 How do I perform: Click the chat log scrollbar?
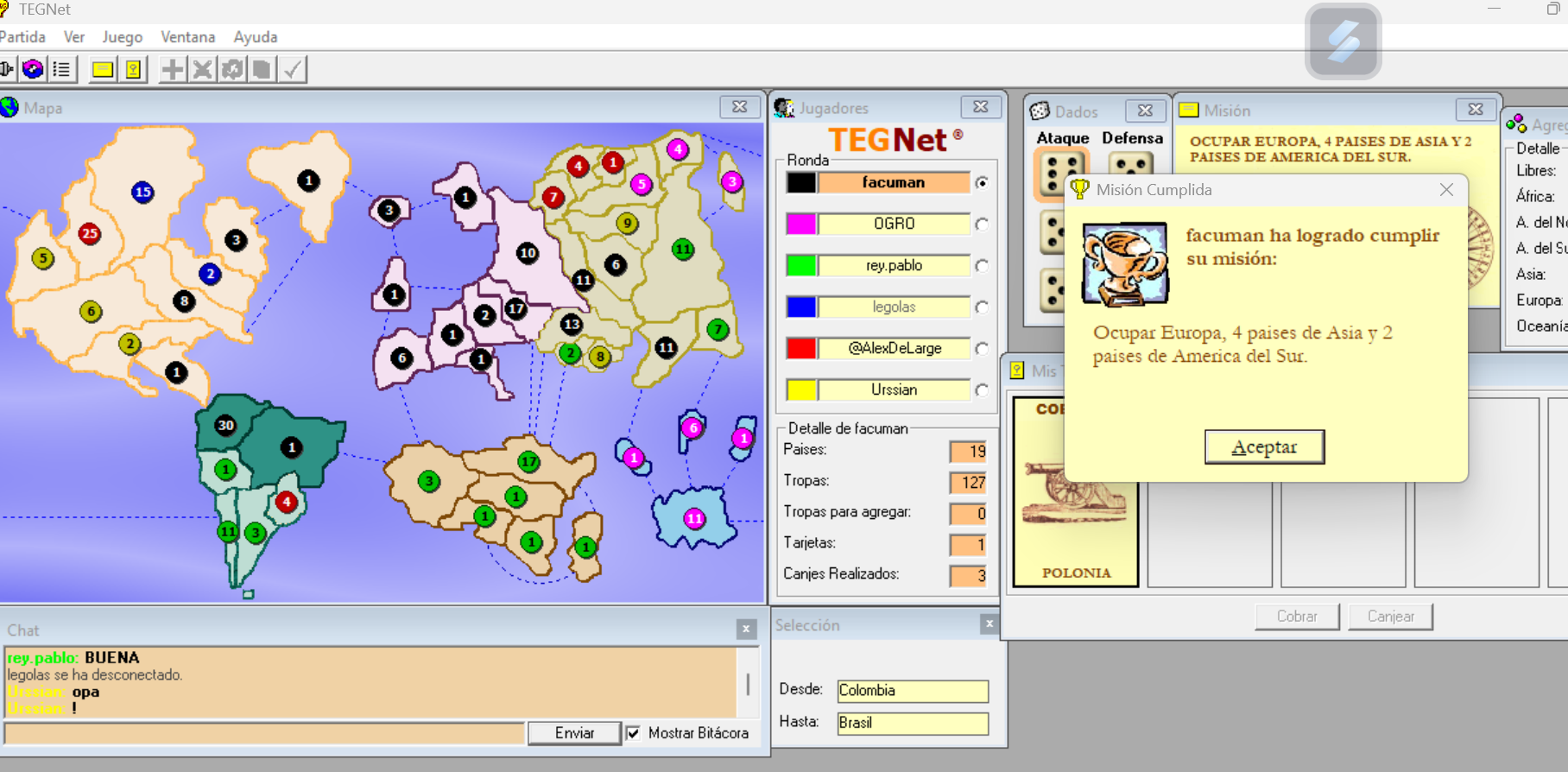[x=748, y=683]
